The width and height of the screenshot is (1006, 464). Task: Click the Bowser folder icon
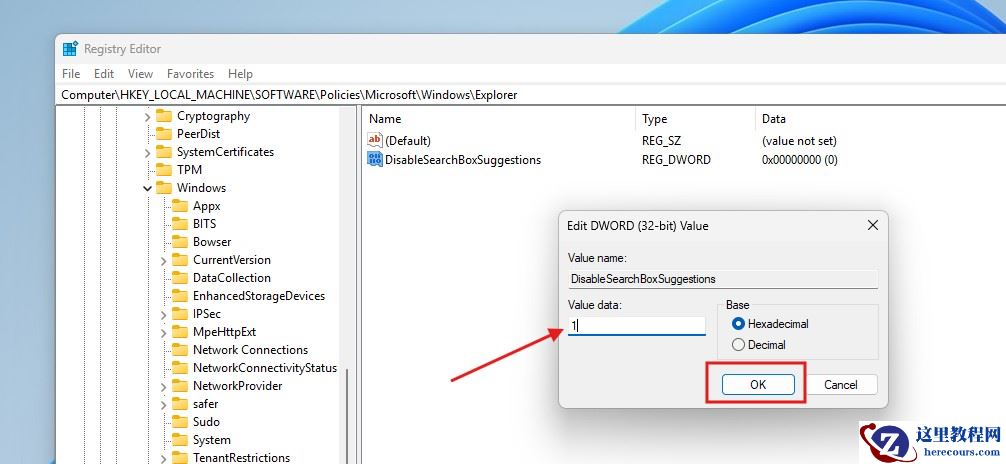tap(180, 242)
